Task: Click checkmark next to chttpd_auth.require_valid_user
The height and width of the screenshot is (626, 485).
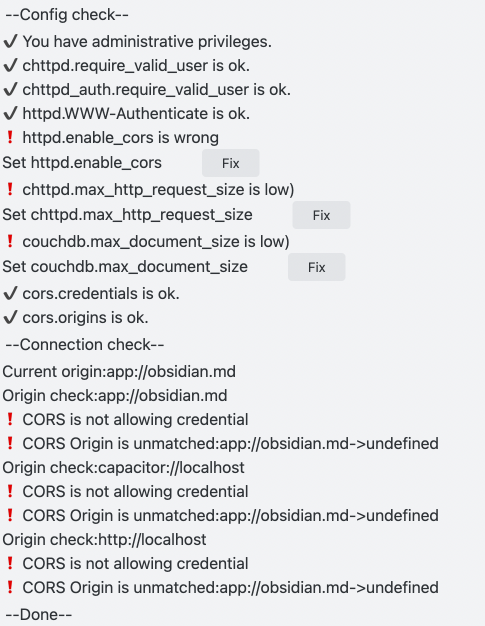Action: click(x=10, y=89)
